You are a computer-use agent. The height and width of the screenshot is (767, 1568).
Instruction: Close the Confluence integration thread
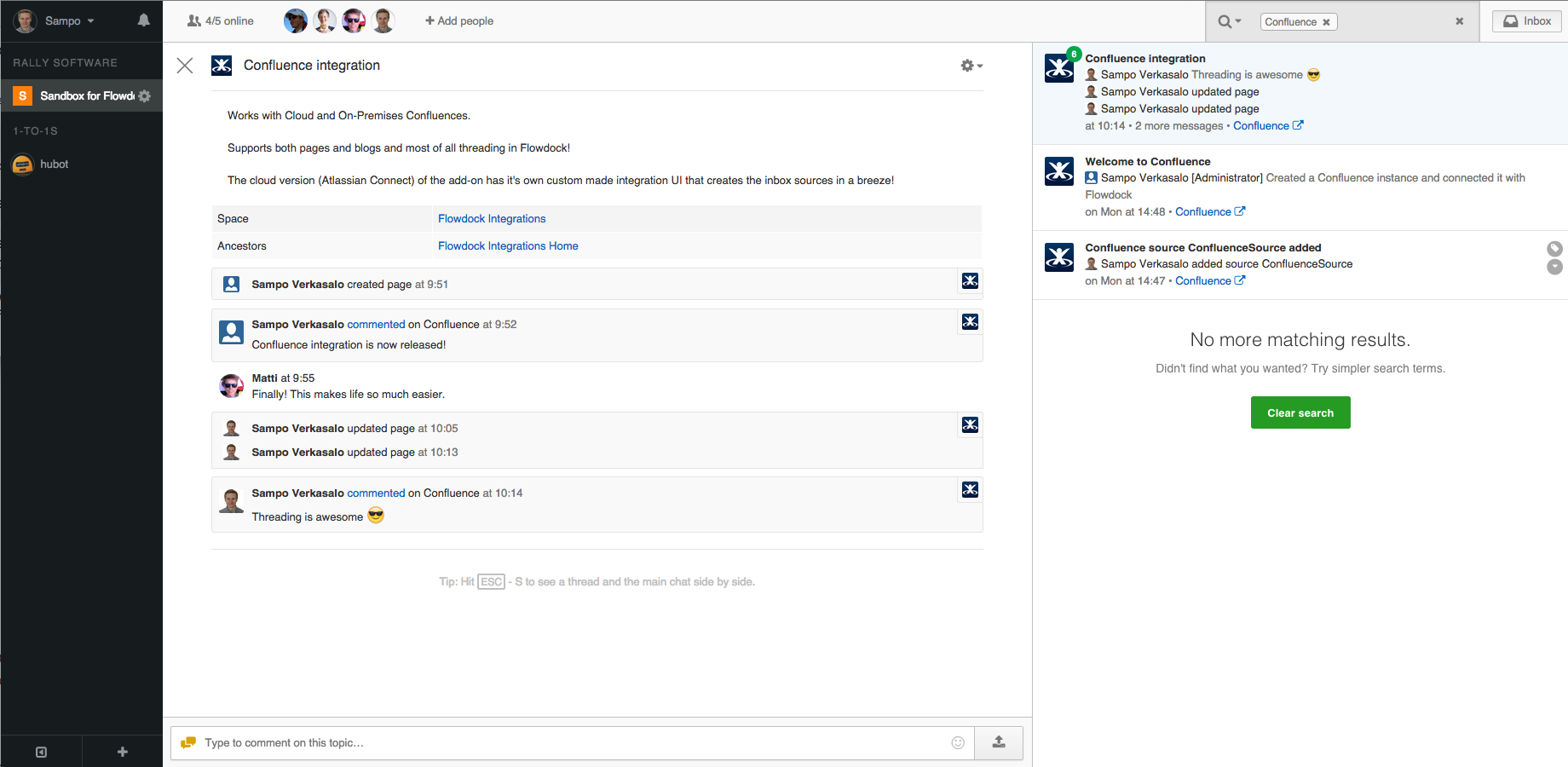(x=185, y=66)
